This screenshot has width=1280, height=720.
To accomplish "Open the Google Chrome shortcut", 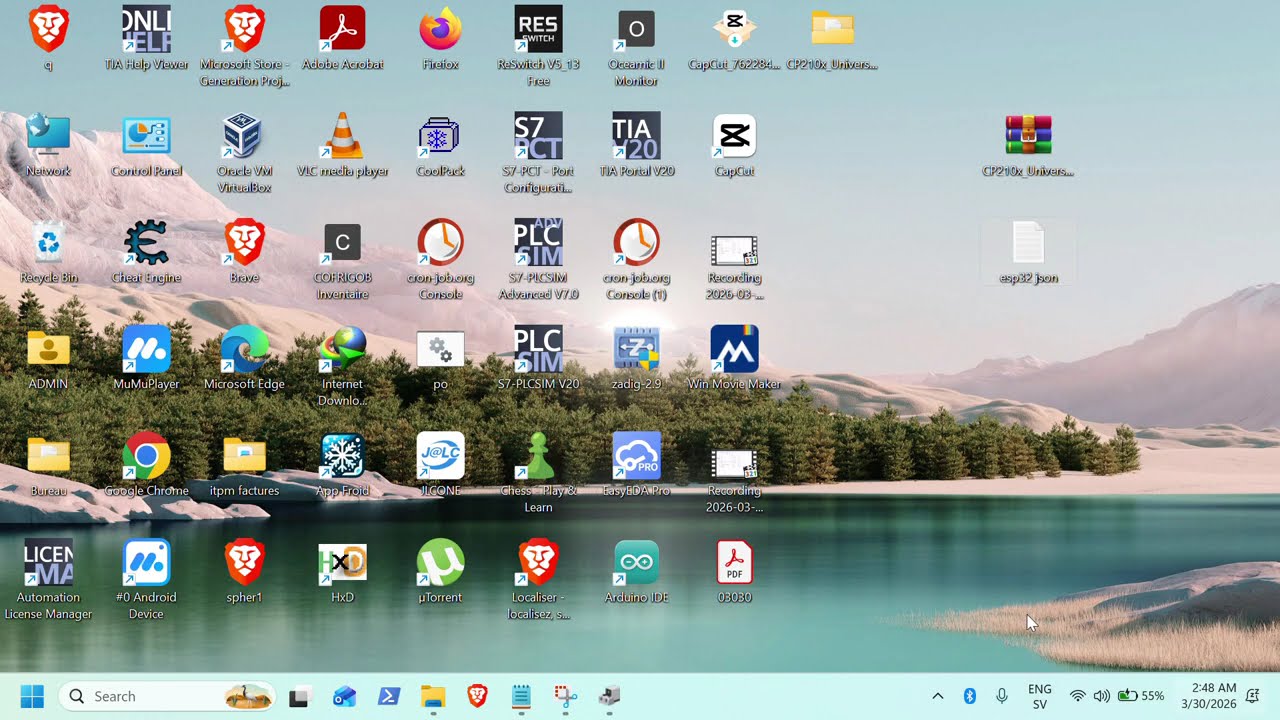I will pyautogui.click(x=146, y=465).
